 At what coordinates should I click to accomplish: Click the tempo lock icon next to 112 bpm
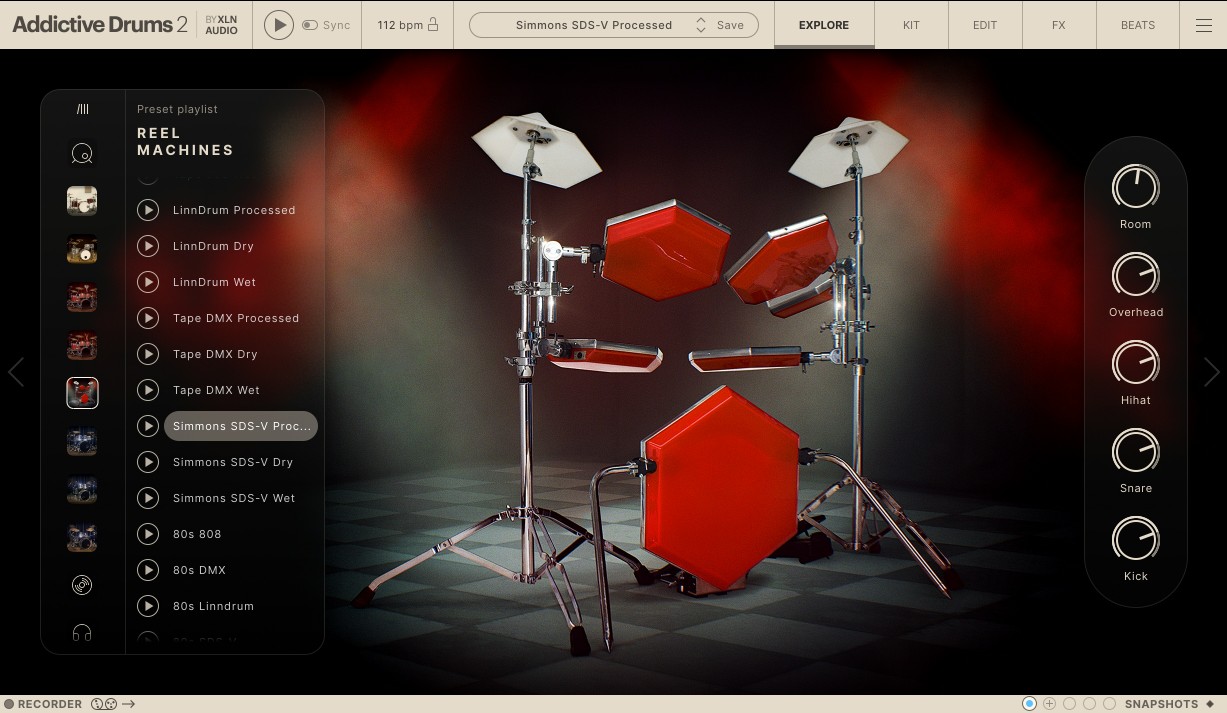click(433, 25)
